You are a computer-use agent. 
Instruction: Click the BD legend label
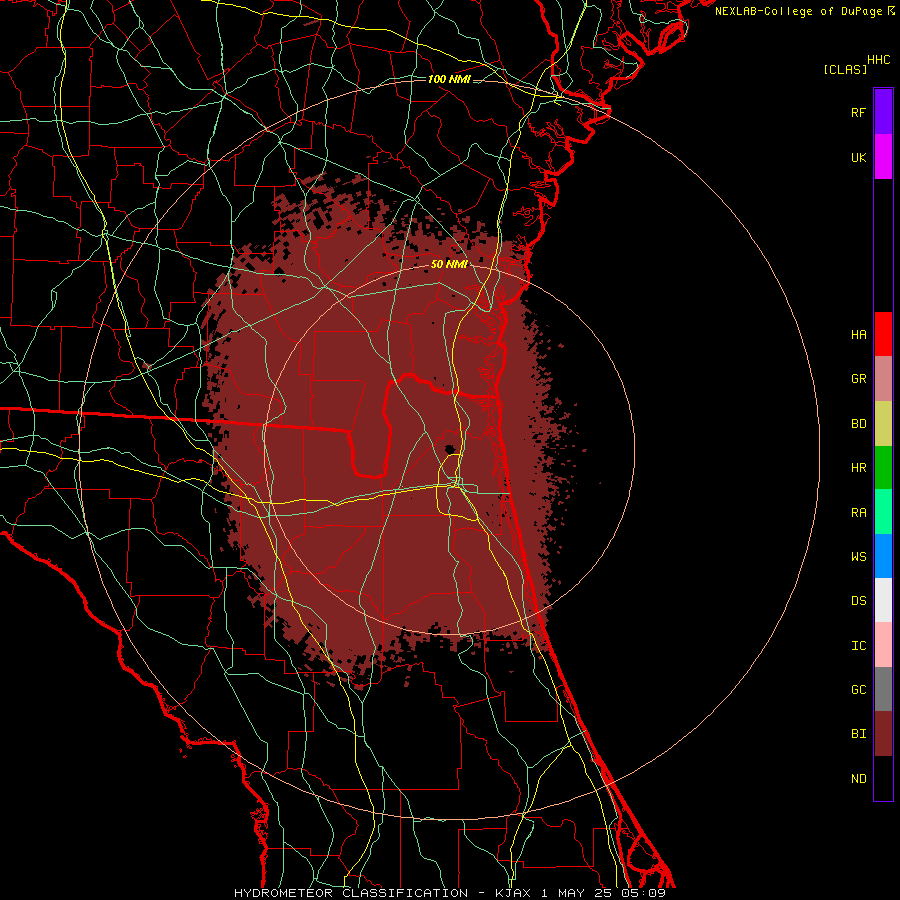[858, 424]
